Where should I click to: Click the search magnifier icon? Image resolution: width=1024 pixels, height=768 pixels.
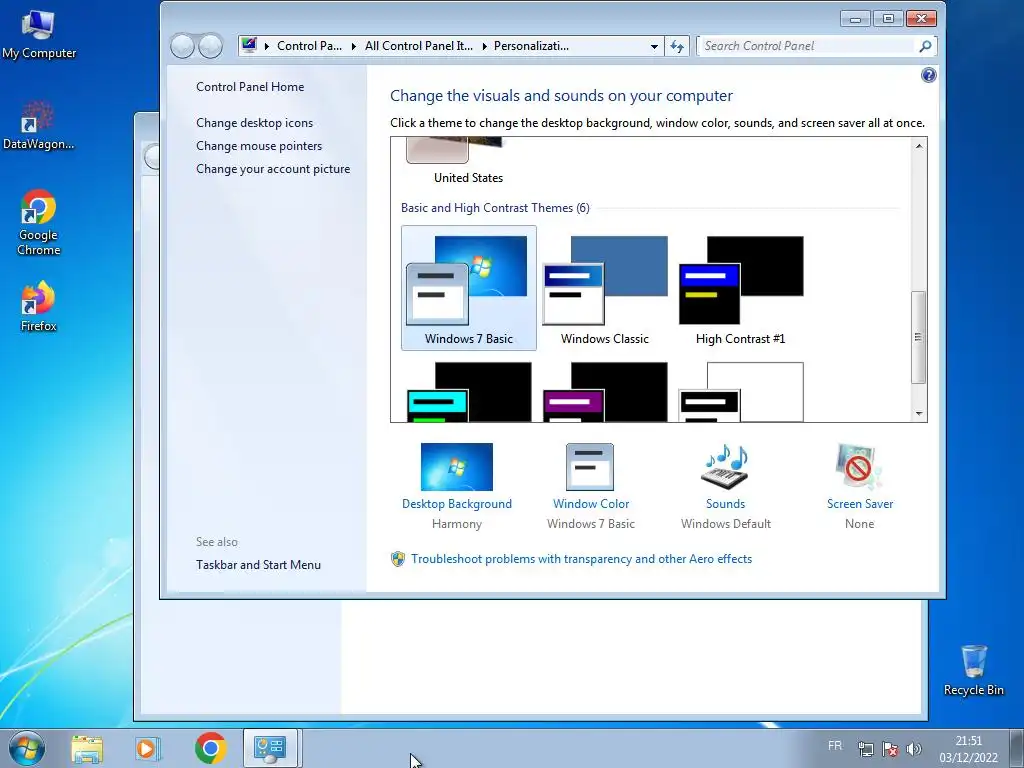click(925, 46)
